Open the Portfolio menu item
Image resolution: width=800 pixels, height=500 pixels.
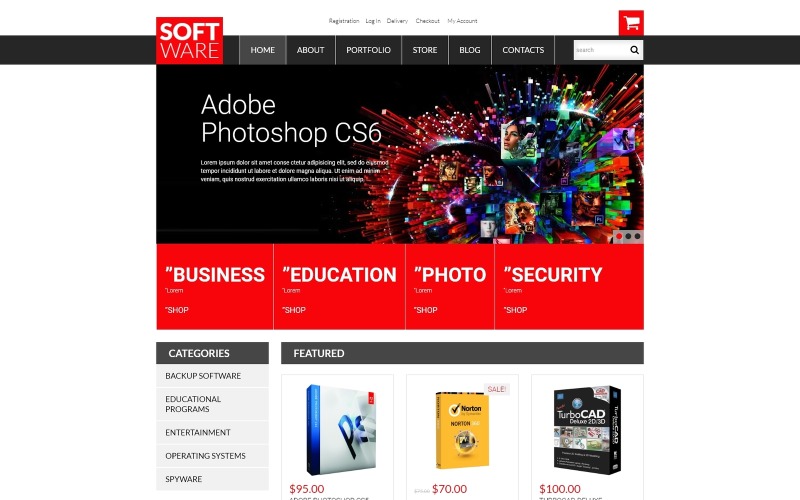coord(368,50)
